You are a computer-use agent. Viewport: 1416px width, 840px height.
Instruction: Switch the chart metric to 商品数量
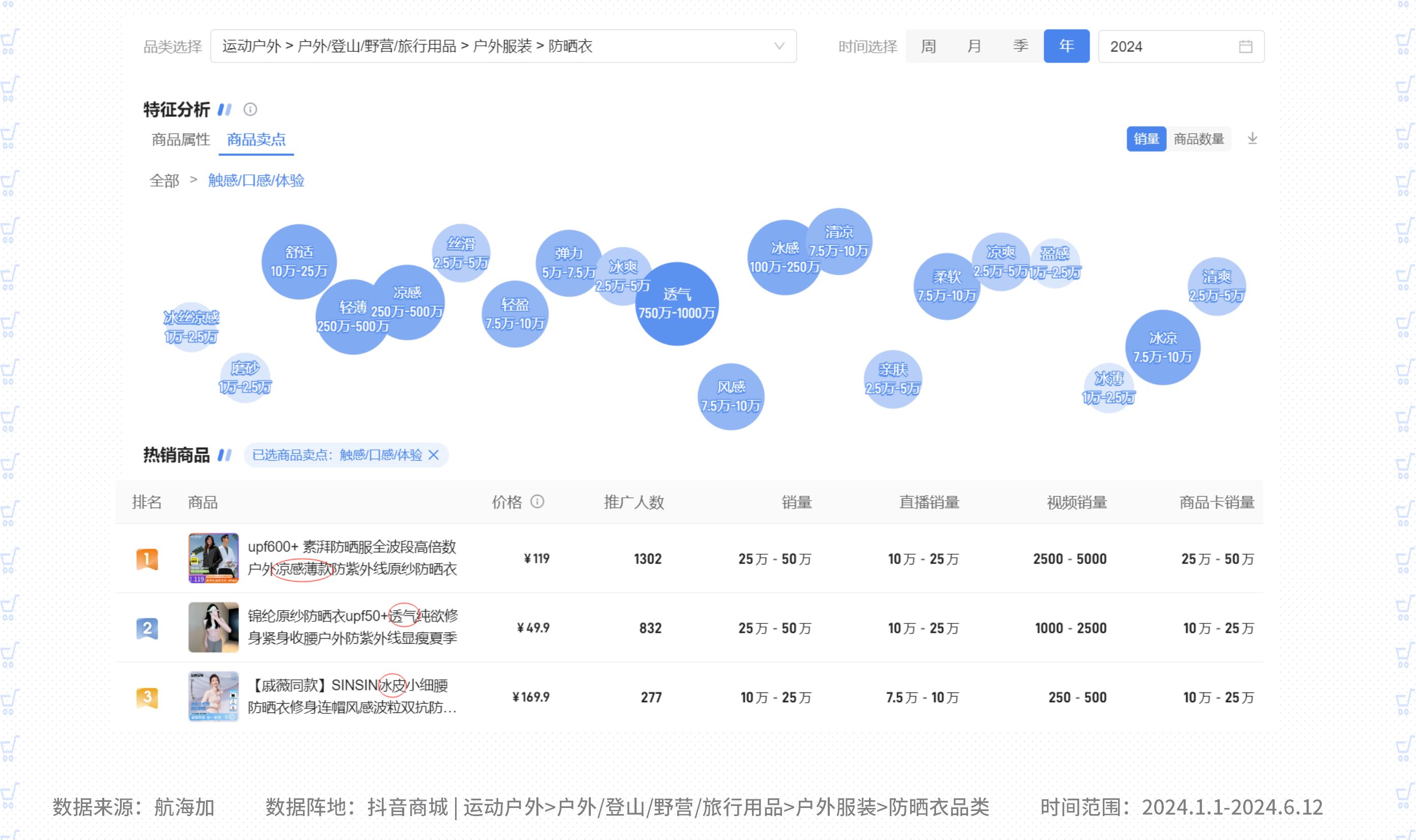click(x=1199, y=139)
